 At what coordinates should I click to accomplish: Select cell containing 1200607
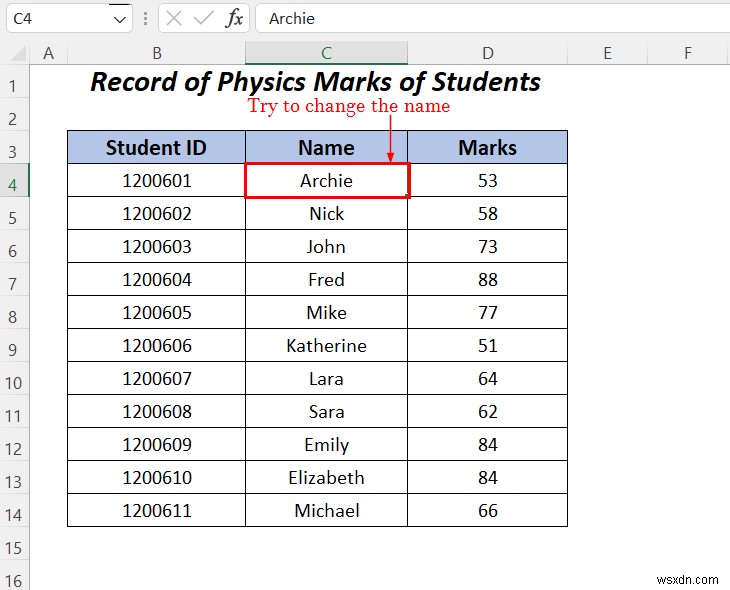coord(156,379)
